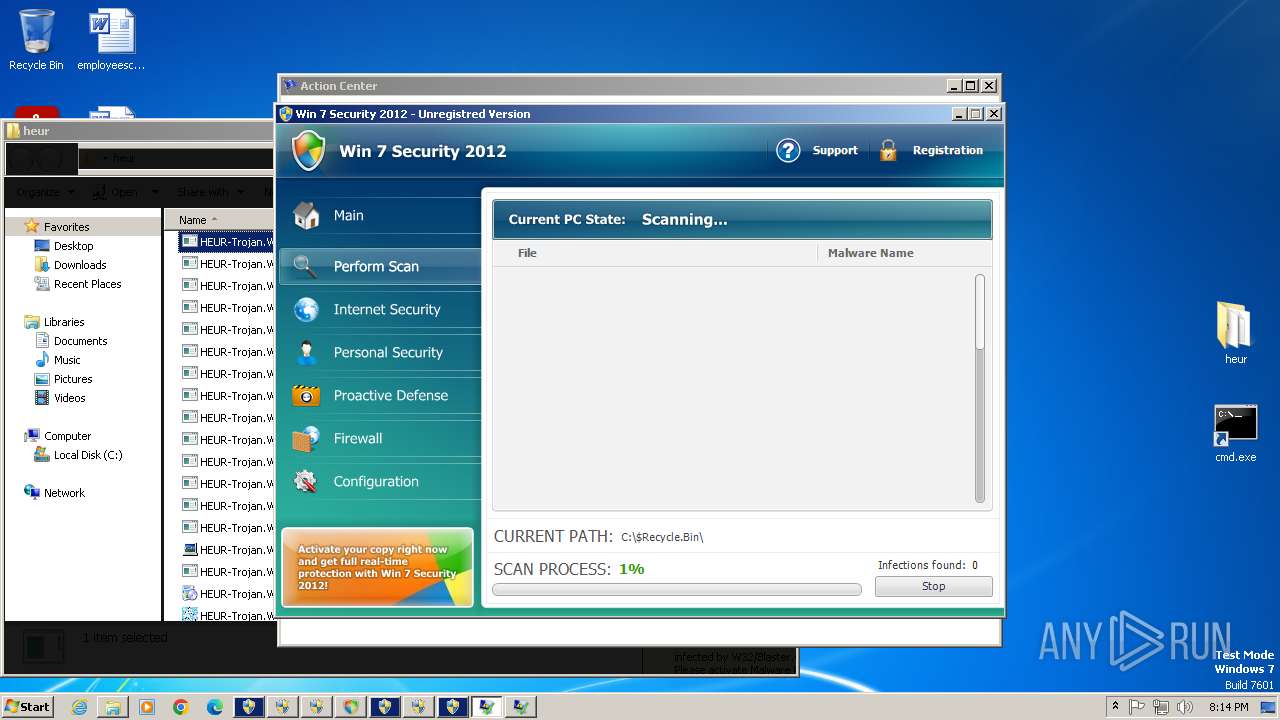Click the Registration link in header
This screenshot has width=1280, height=720.
coord(948,150)
